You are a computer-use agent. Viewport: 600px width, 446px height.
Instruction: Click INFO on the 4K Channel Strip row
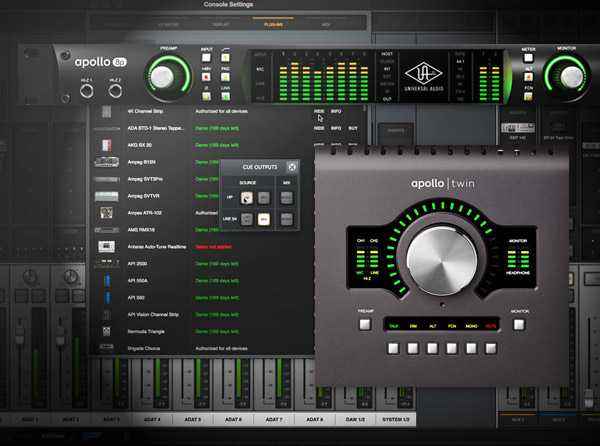tap(336, 111)
